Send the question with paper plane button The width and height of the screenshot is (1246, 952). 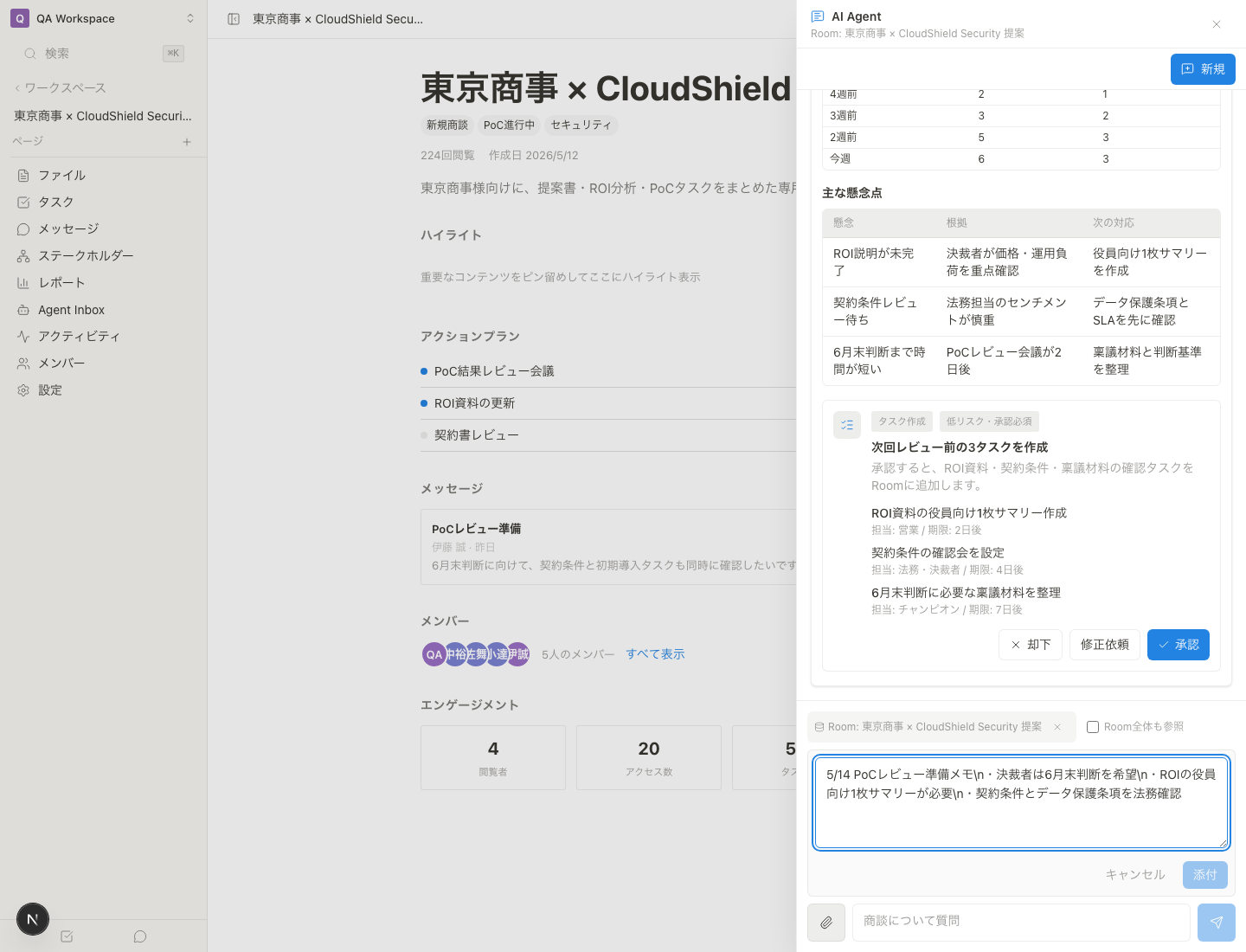click(1217, 923)
